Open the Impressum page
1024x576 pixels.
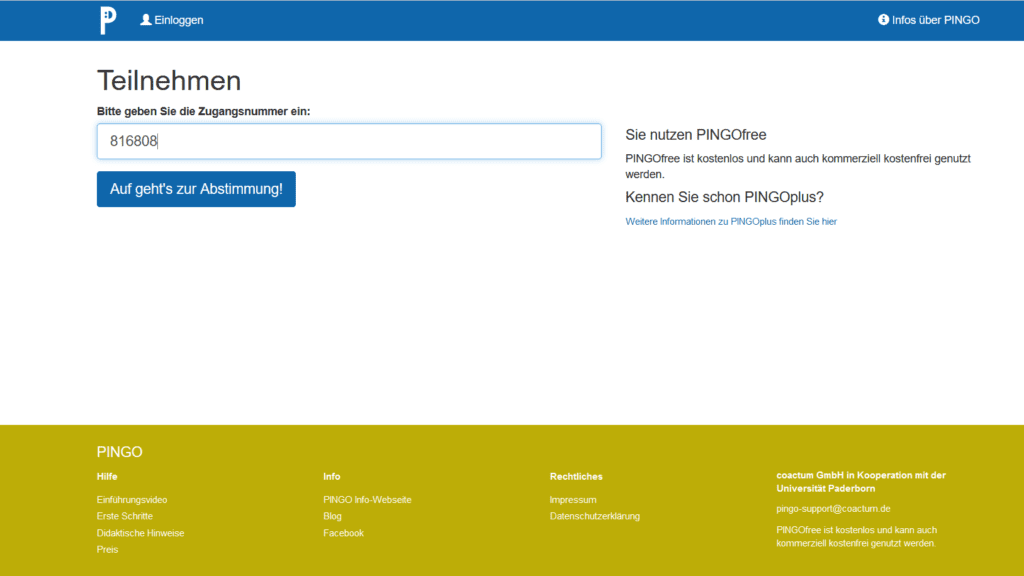(572, 499)
